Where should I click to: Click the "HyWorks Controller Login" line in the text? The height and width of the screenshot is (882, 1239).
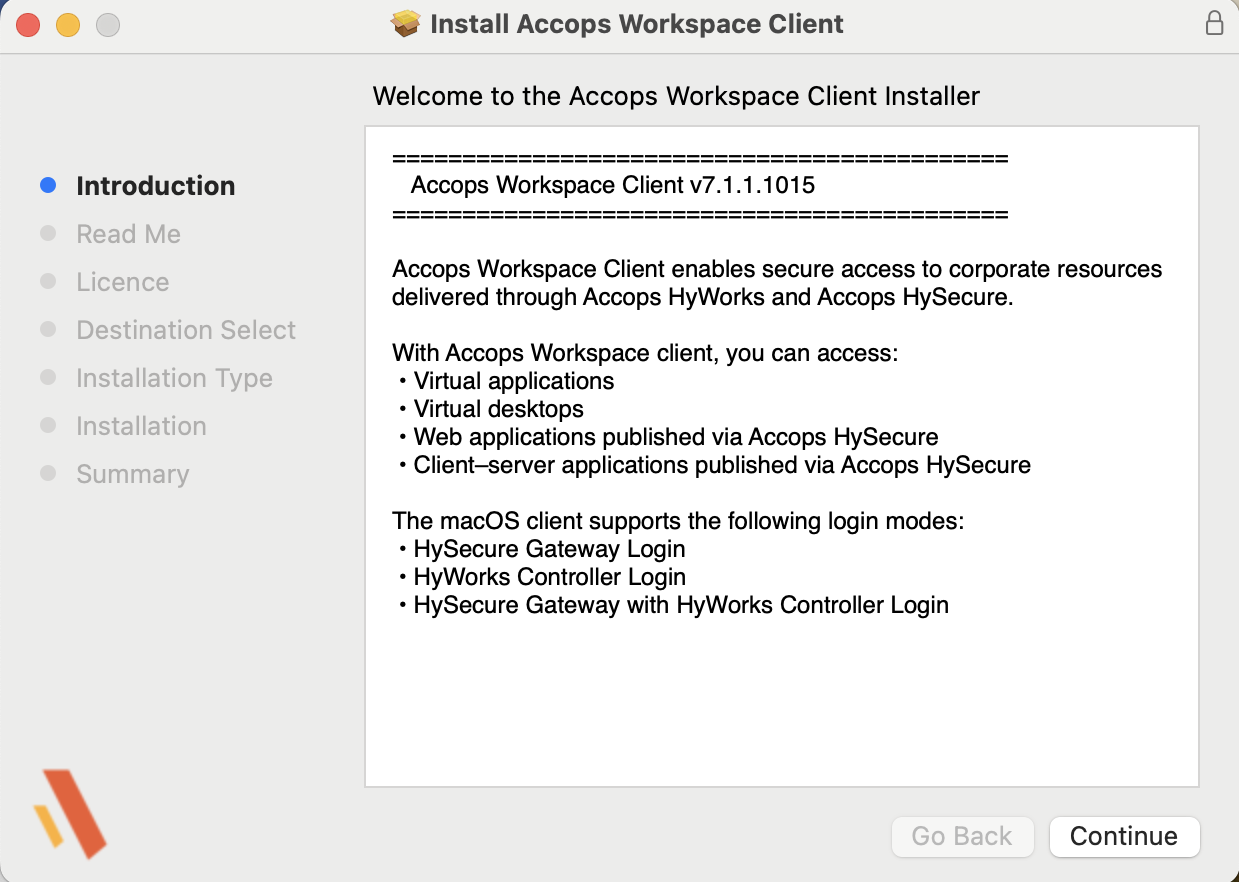pyautogui.click(x=549, y=577)
